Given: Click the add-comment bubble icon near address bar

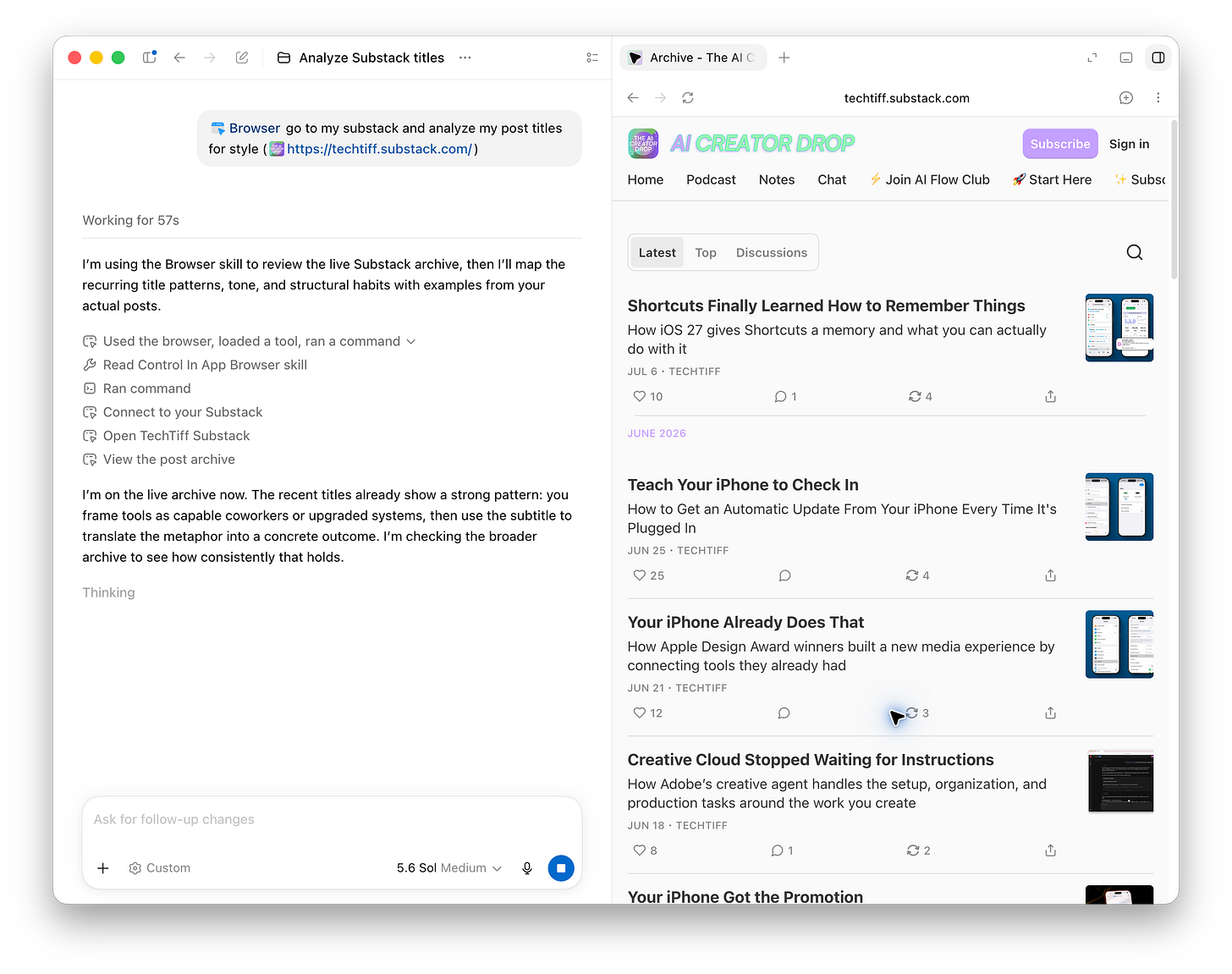Looking at the screenshot, I should [1126, 98].
